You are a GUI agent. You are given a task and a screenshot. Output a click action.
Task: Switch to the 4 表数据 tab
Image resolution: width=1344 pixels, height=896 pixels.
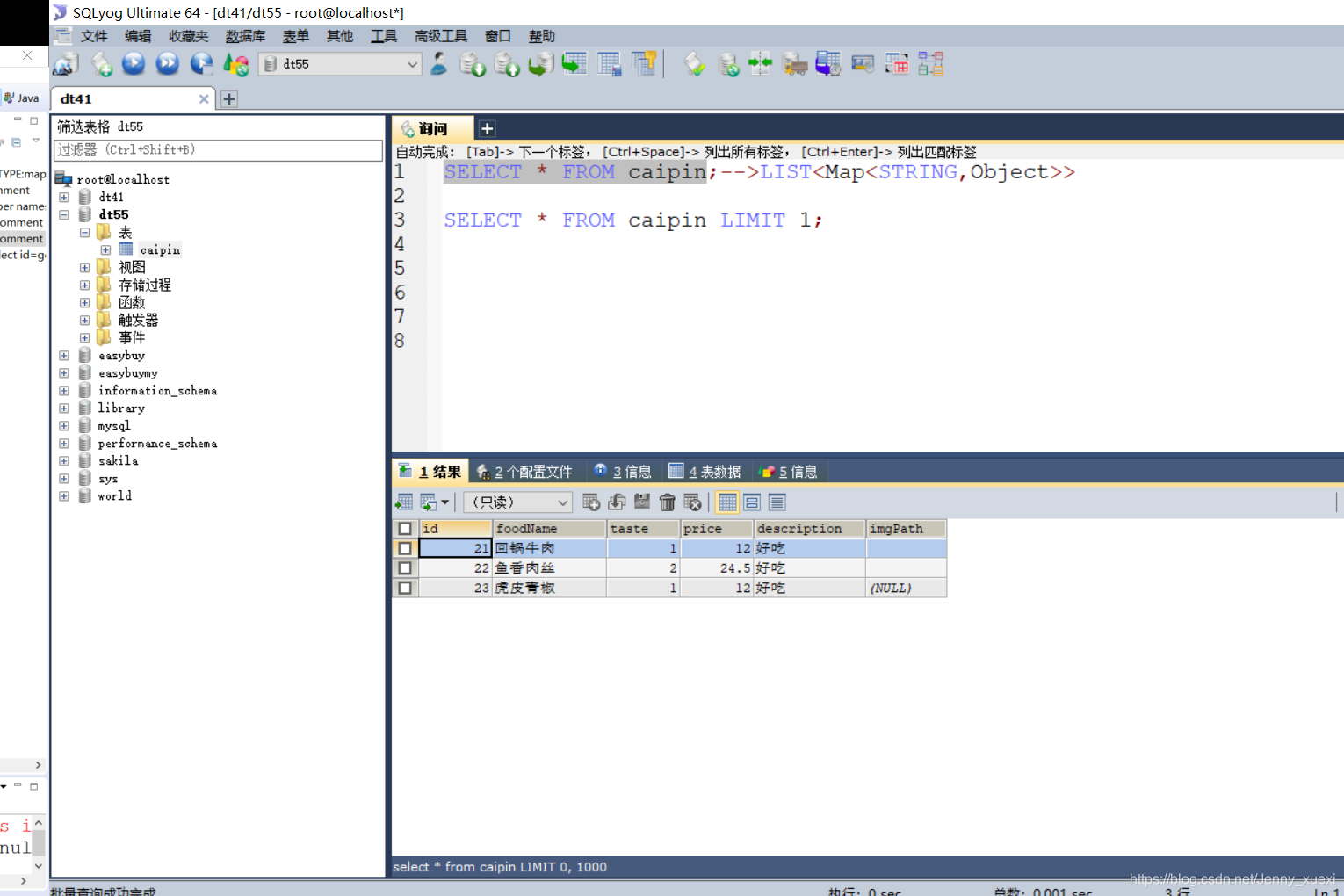coord(705,472)
